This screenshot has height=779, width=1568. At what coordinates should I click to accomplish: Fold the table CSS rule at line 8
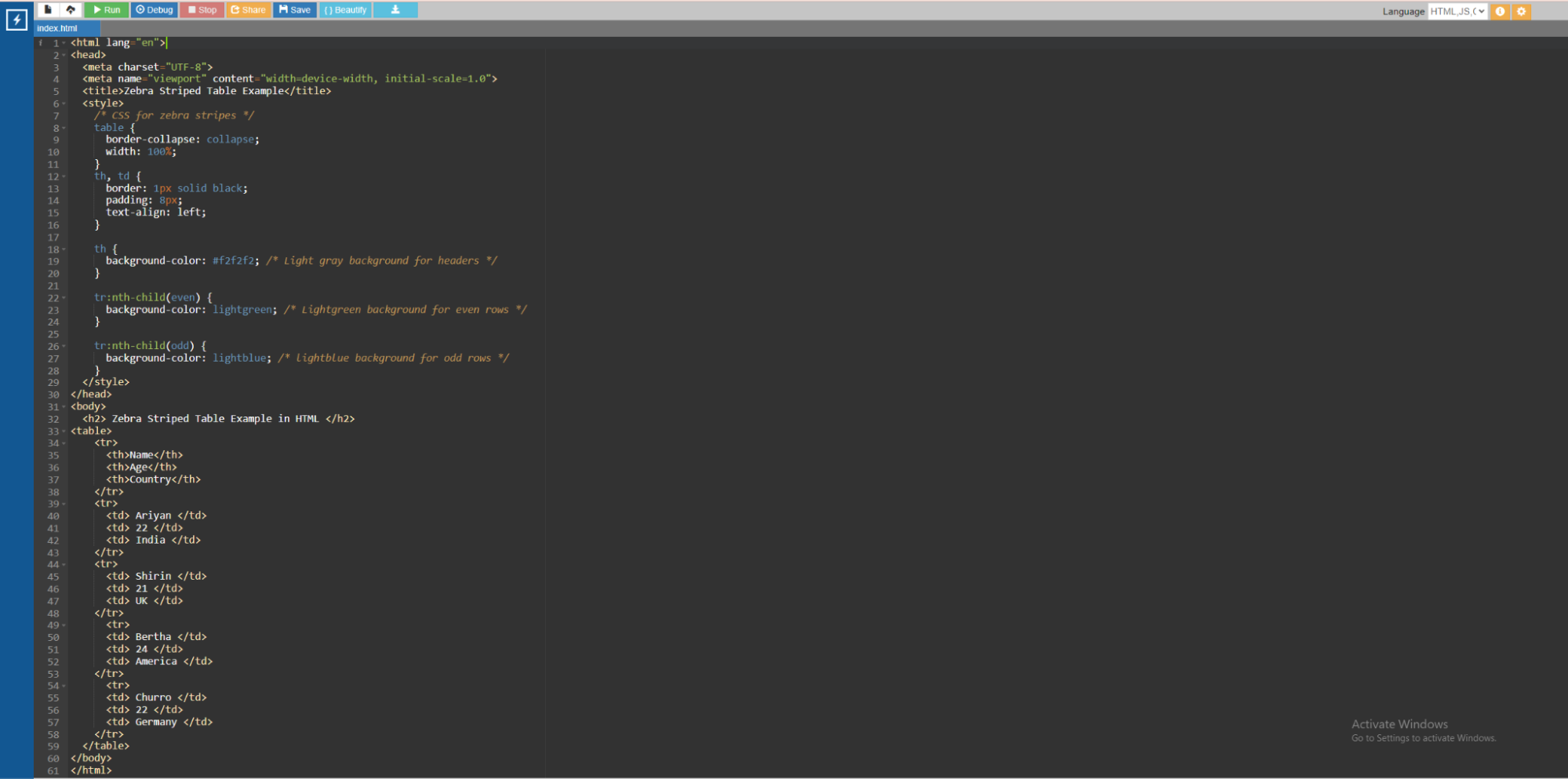click(64, 128)
